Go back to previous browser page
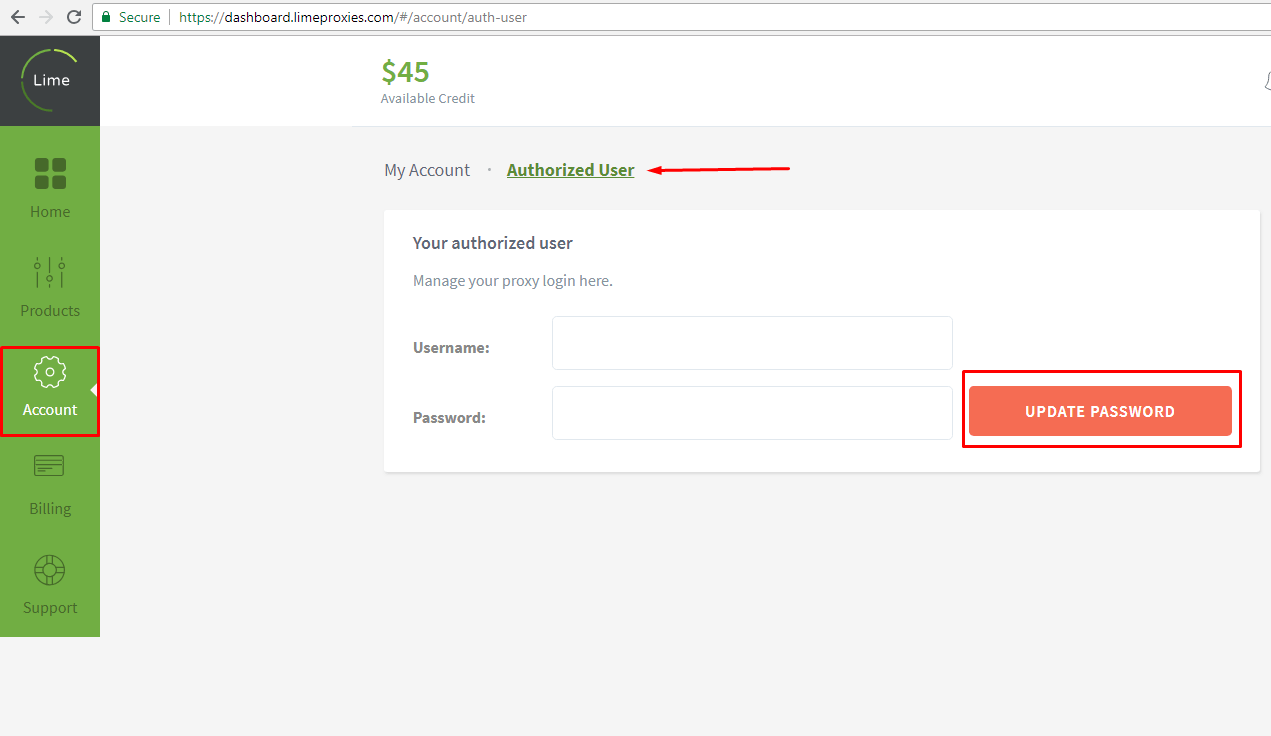 coord(17,17)
